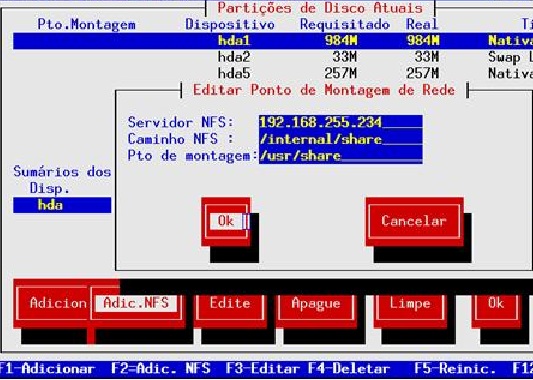The width and height of the screenshot is (533, 380).
Task: Choose hda in device summaries list
Action: pyautogui.click(x=62, y=205)
